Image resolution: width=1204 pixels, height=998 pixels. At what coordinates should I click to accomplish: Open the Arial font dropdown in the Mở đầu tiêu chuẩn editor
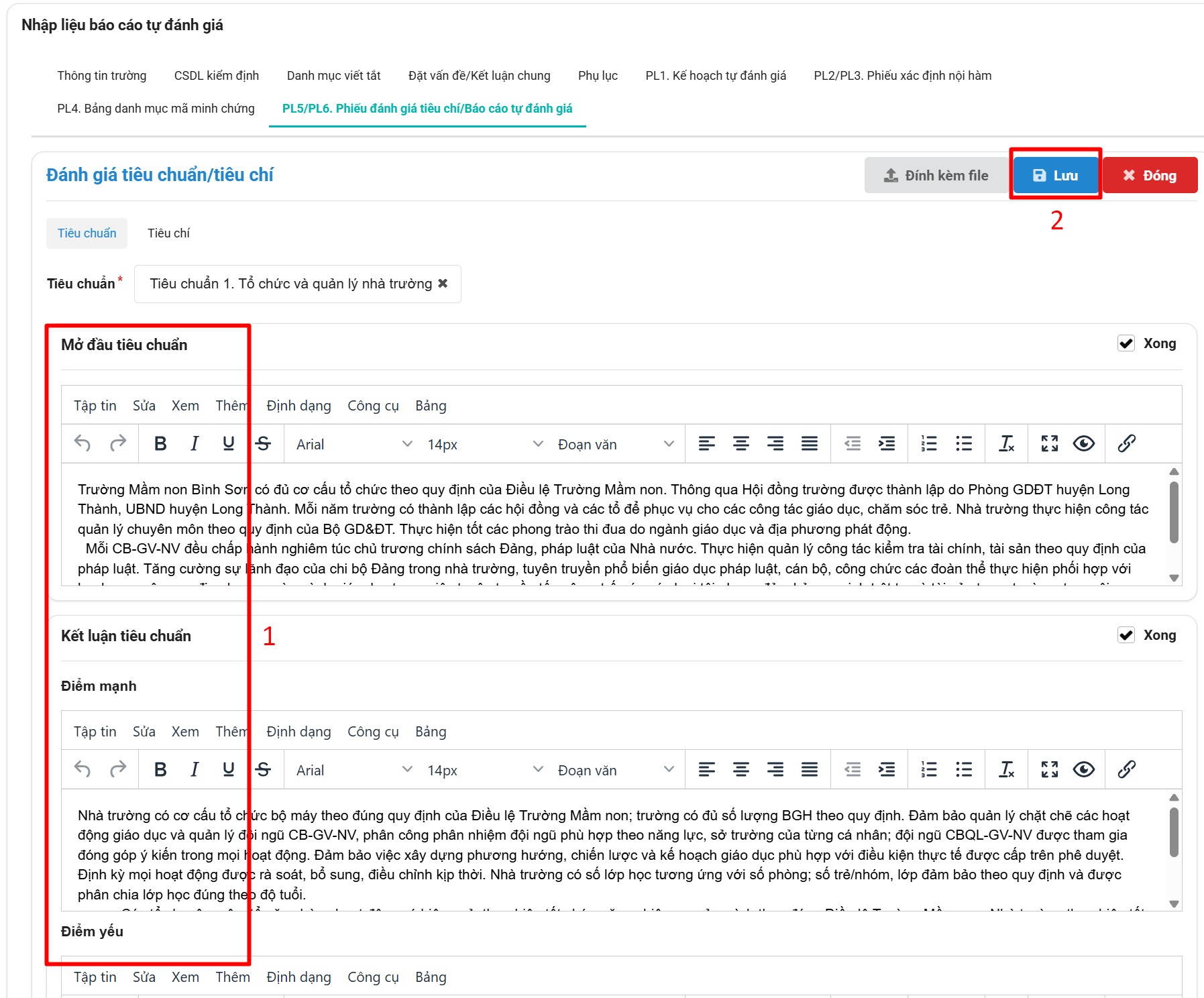(x=353, y=444)
